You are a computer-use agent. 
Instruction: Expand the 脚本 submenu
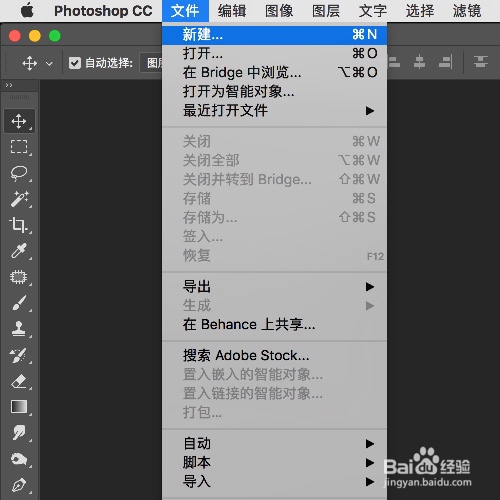pos(275,463)
